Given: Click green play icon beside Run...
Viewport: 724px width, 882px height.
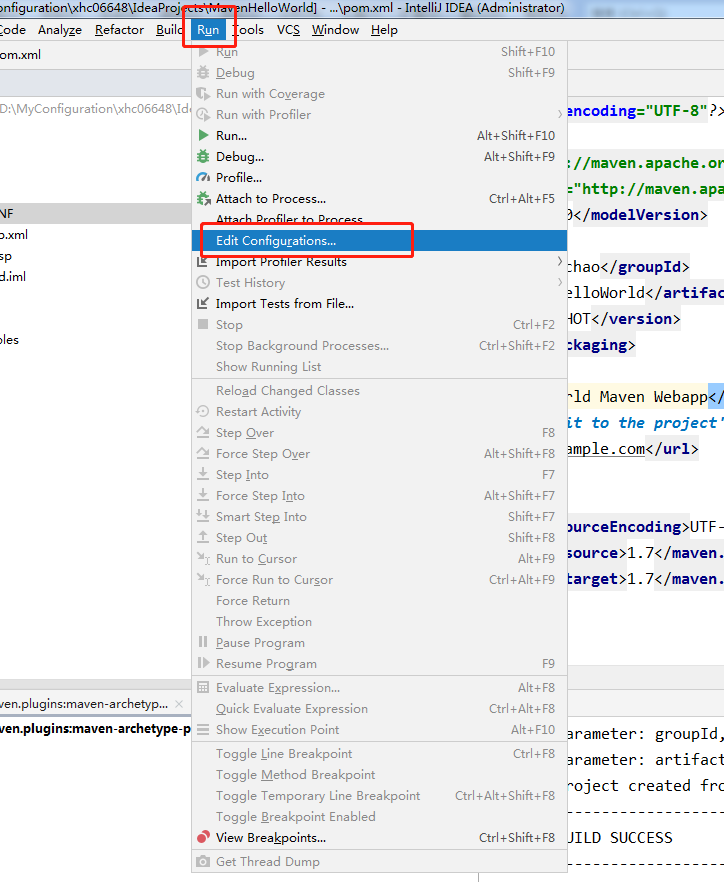Looking at the screenshot, I should point(203,135).
